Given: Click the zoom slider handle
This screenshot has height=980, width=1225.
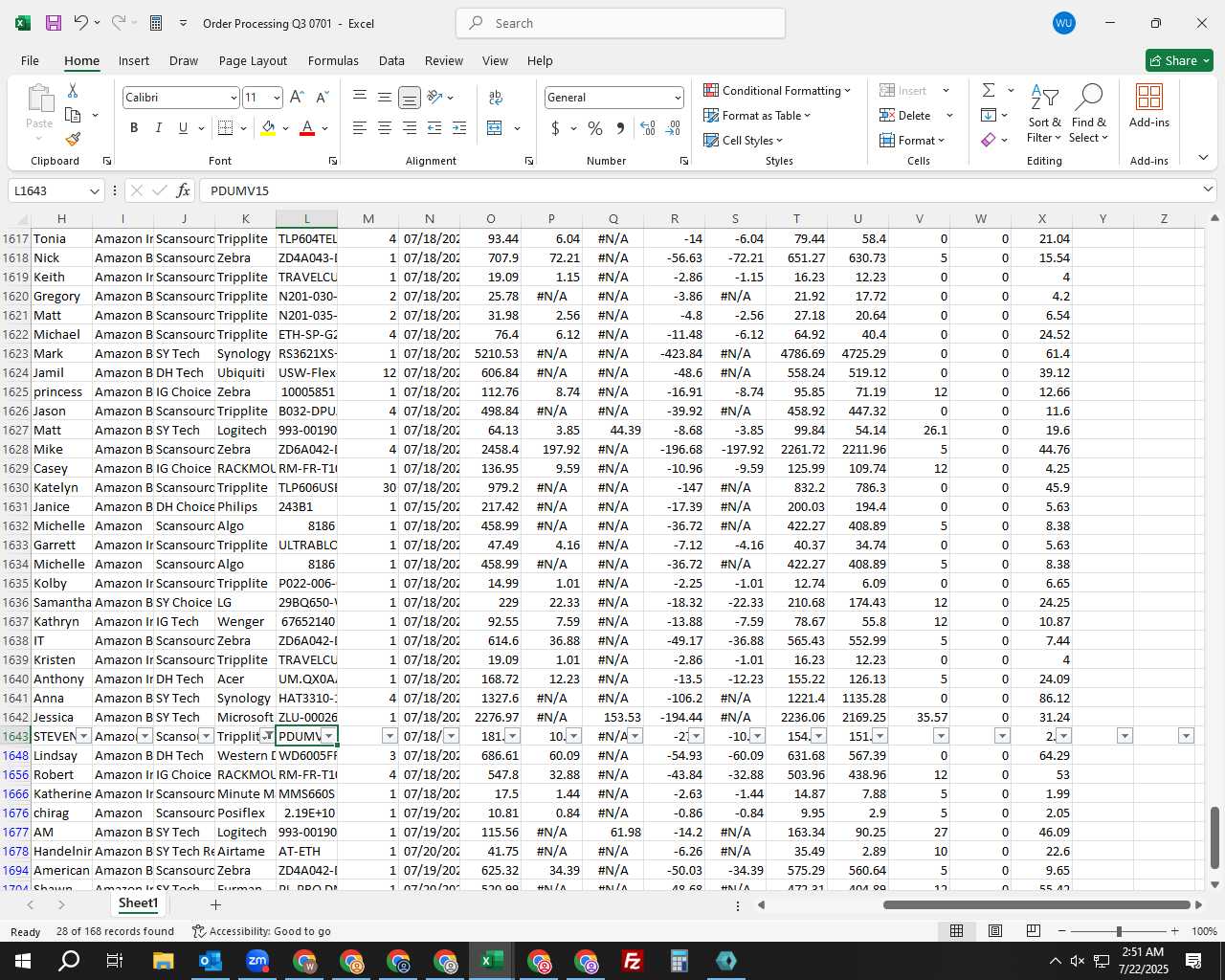Looking at the screenshot, I should 1119,931.
